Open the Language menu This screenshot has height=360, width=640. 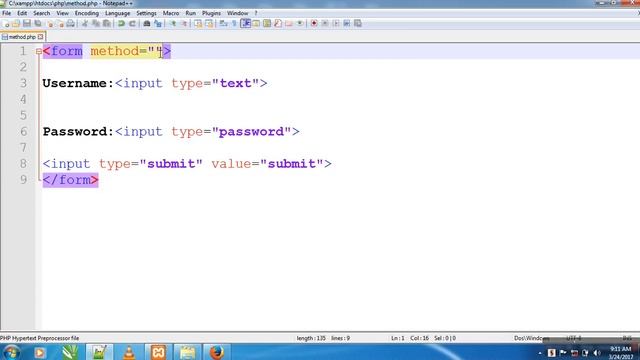coord(118,13)
